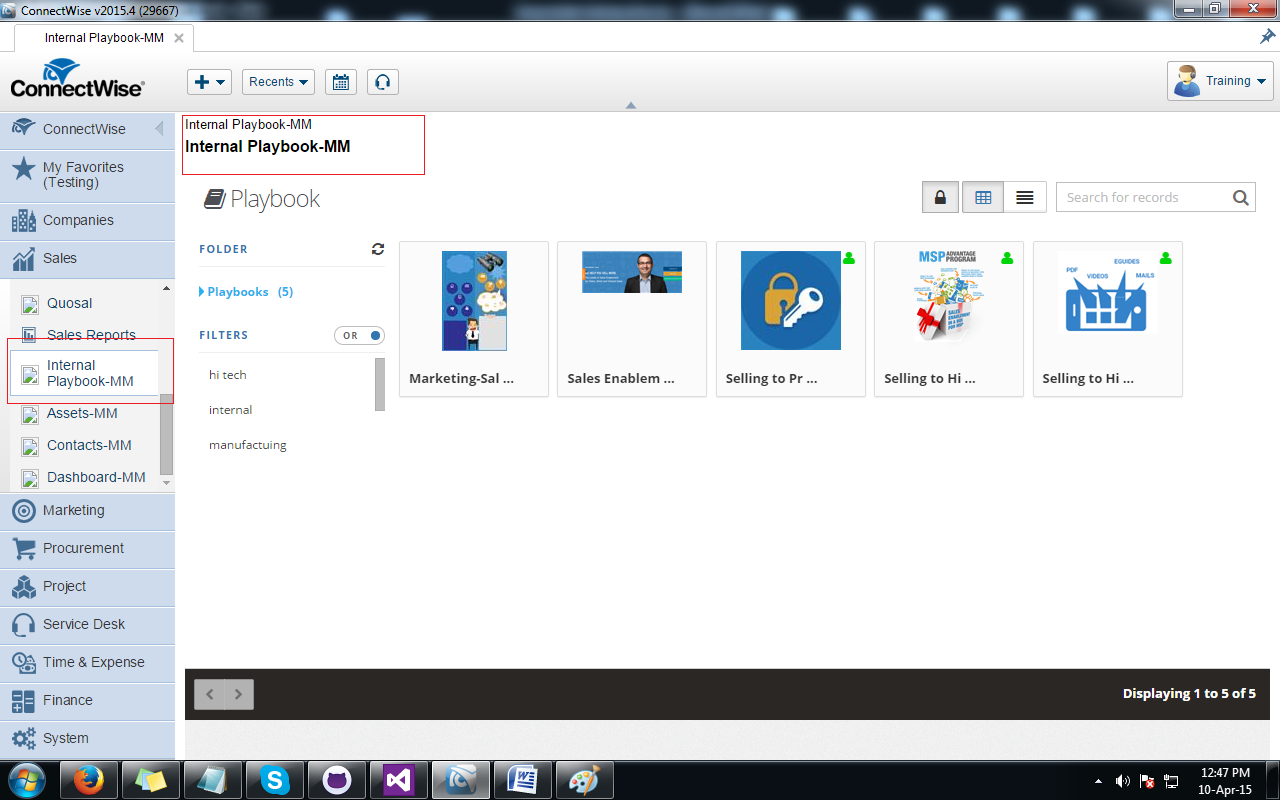This screenshot has width=1280, height=800.
Task: Open the System module
Action: pyautogui.click(x=87, y=738)
